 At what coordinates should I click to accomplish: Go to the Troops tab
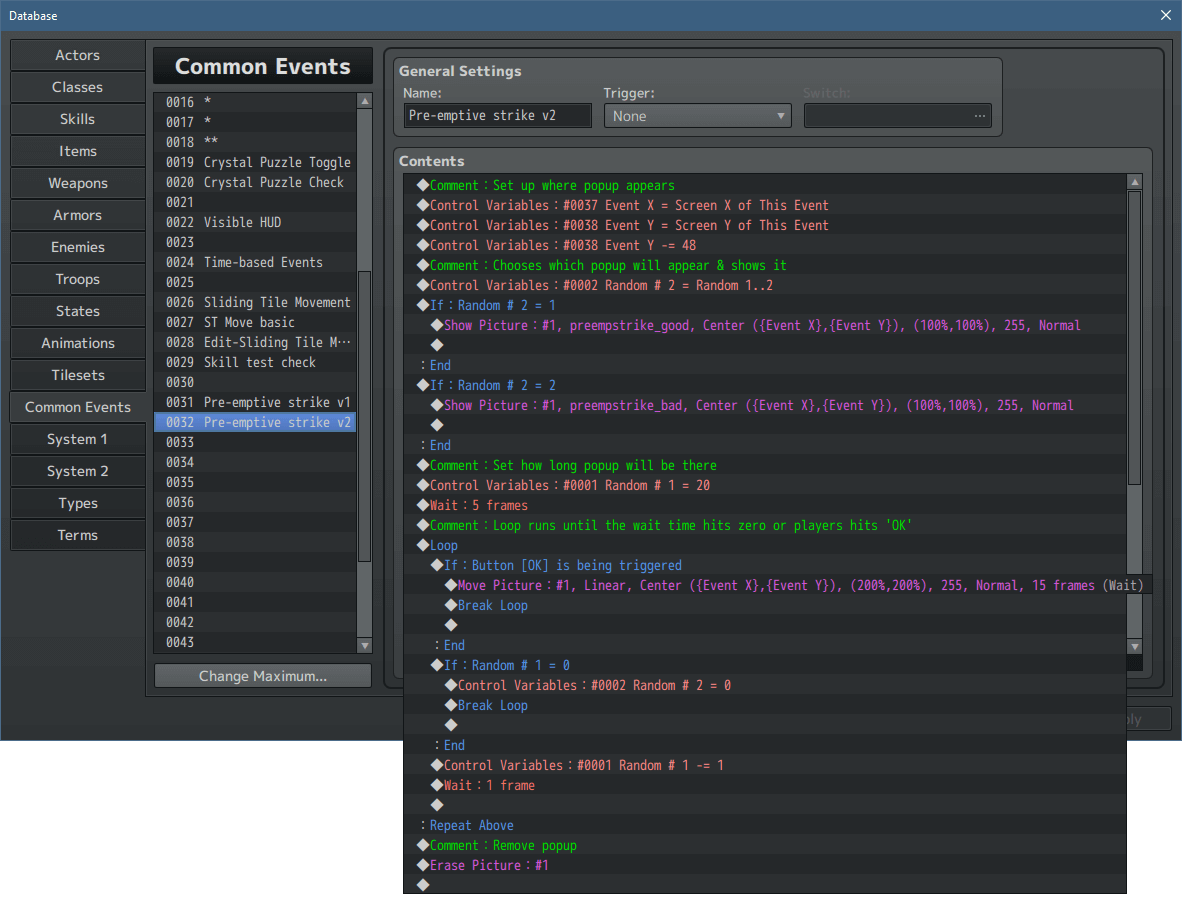pyautogui.click(x=78, y=280)
